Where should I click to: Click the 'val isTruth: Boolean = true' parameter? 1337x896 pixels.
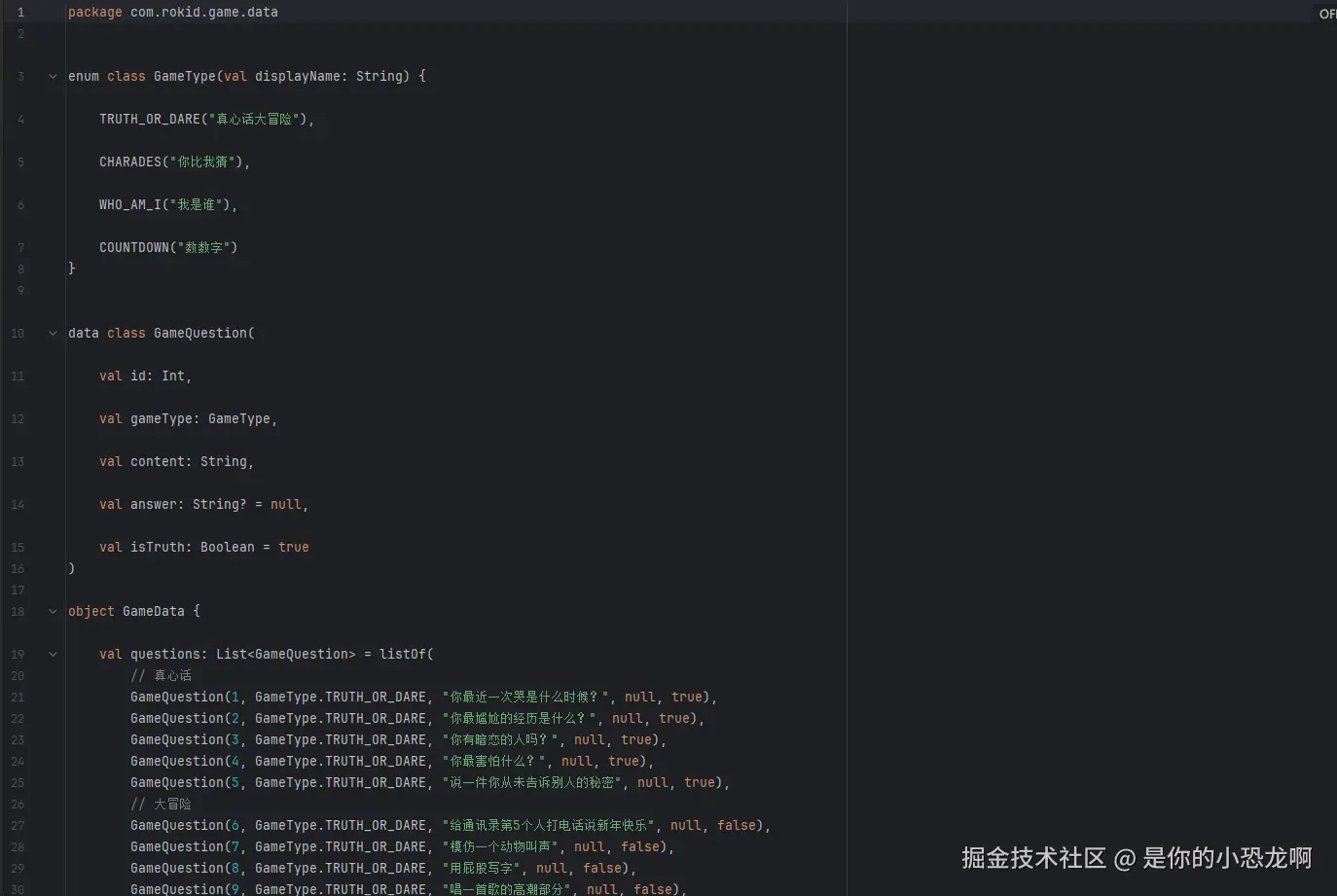coord(204,547)
